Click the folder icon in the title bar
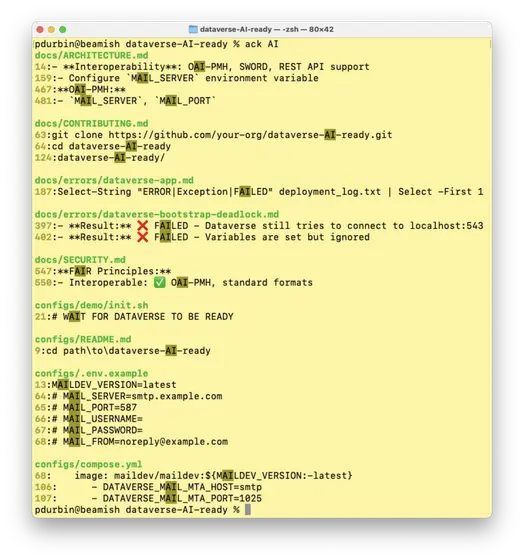 193,29
